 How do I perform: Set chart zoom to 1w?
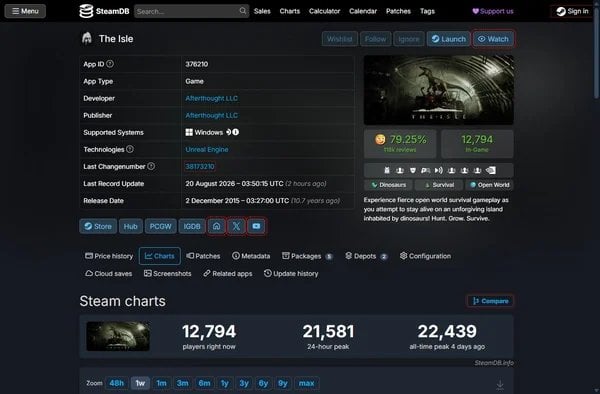point(140,383)
